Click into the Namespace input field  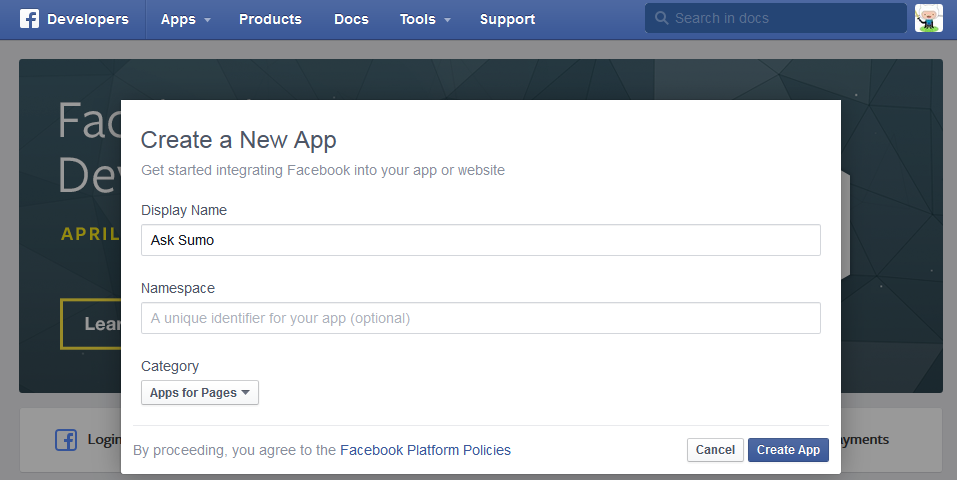coord(480,318)
